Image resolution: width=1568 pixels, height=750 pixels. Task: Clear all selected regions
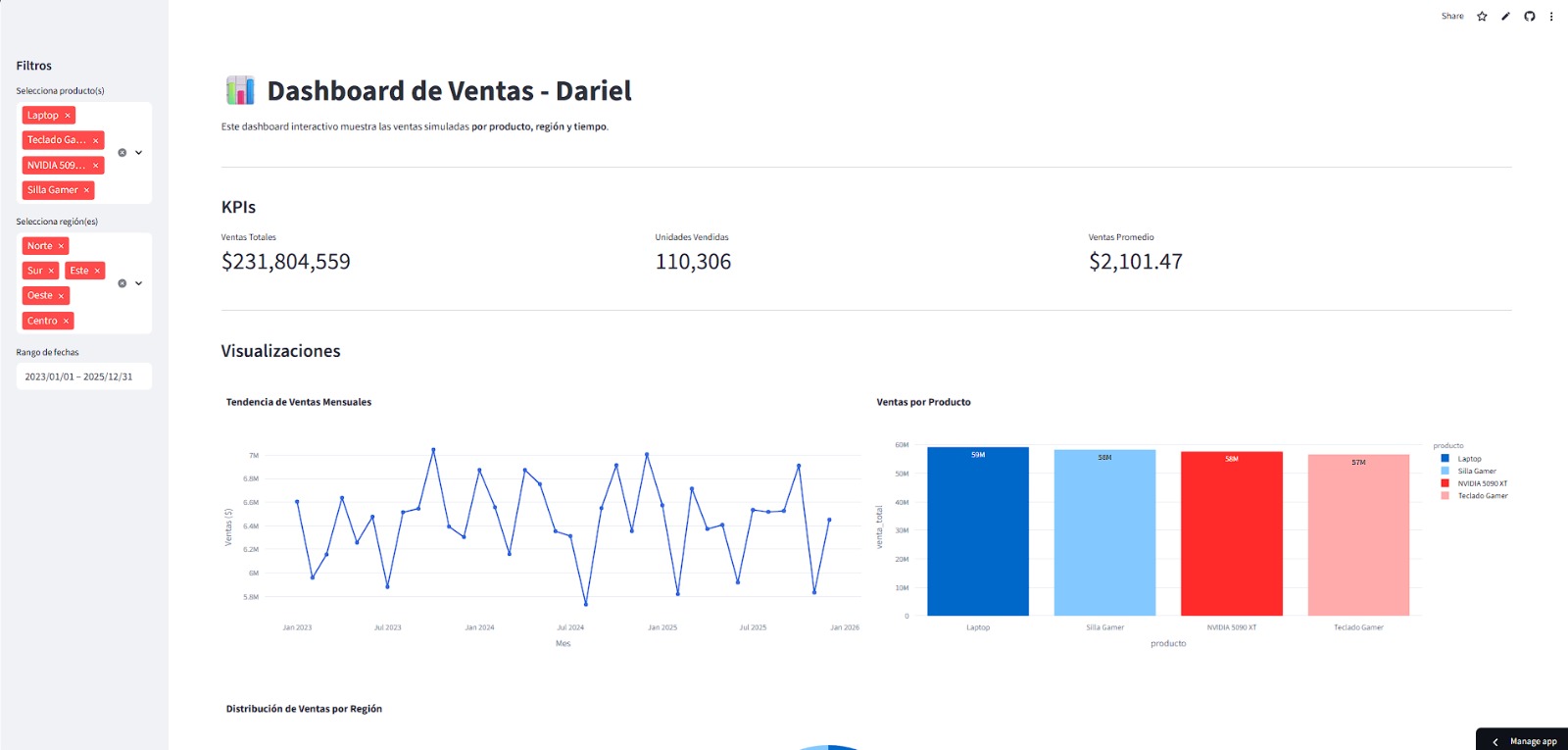(x=122, y=283)
